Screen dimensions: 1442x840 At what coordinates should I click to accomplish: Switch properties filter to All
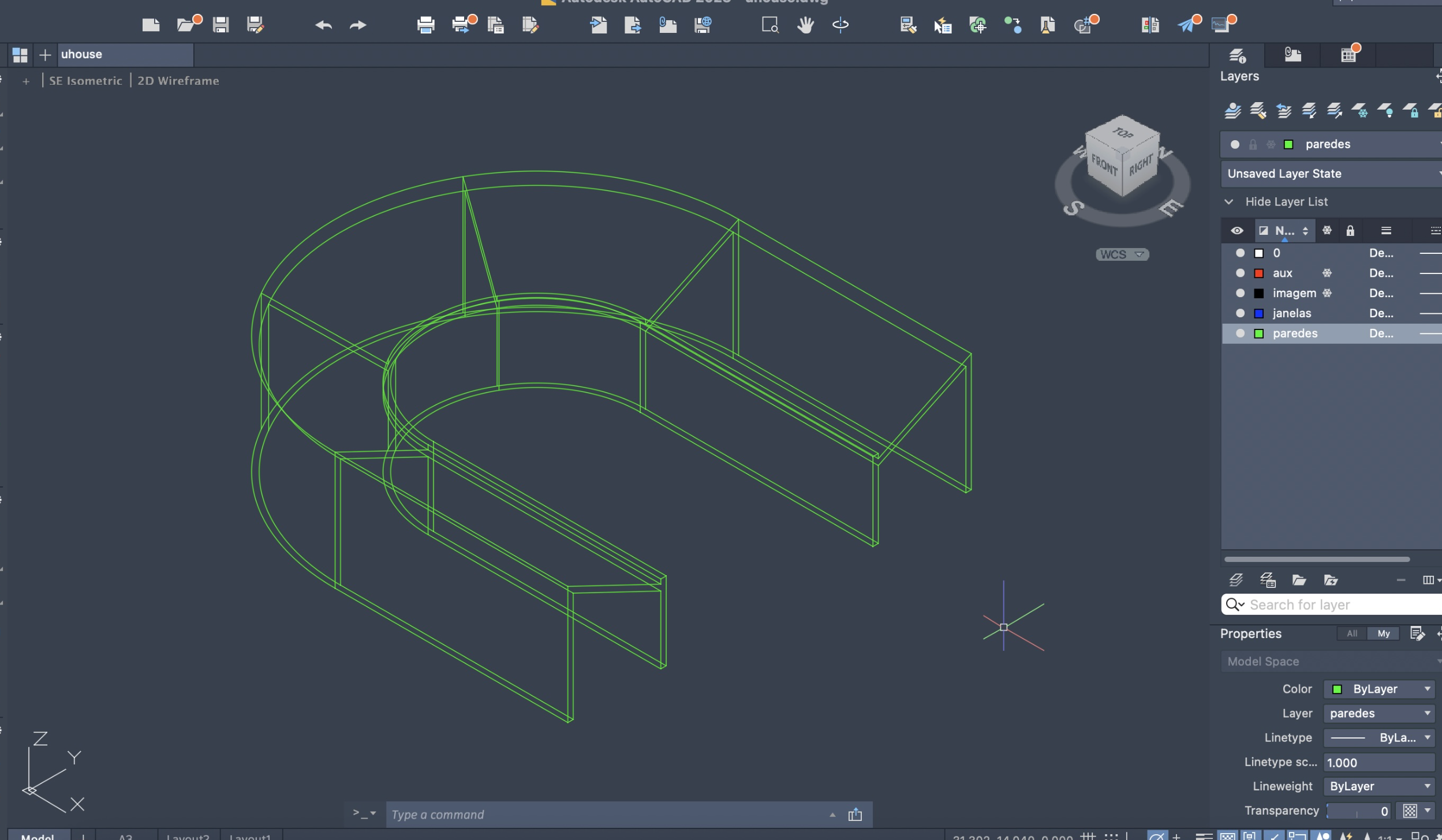[x=1351, y=633]
